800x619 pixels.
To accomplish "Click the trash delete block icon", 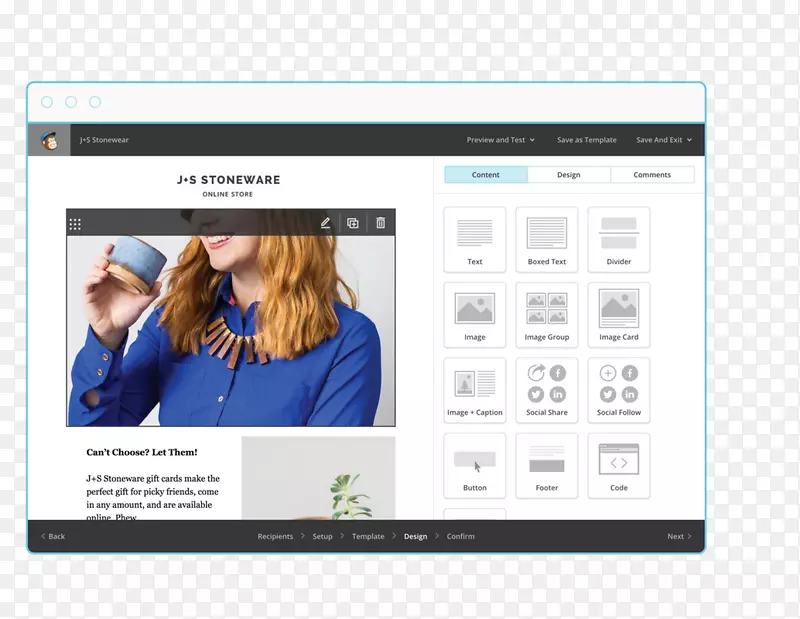I will point(381,222).
